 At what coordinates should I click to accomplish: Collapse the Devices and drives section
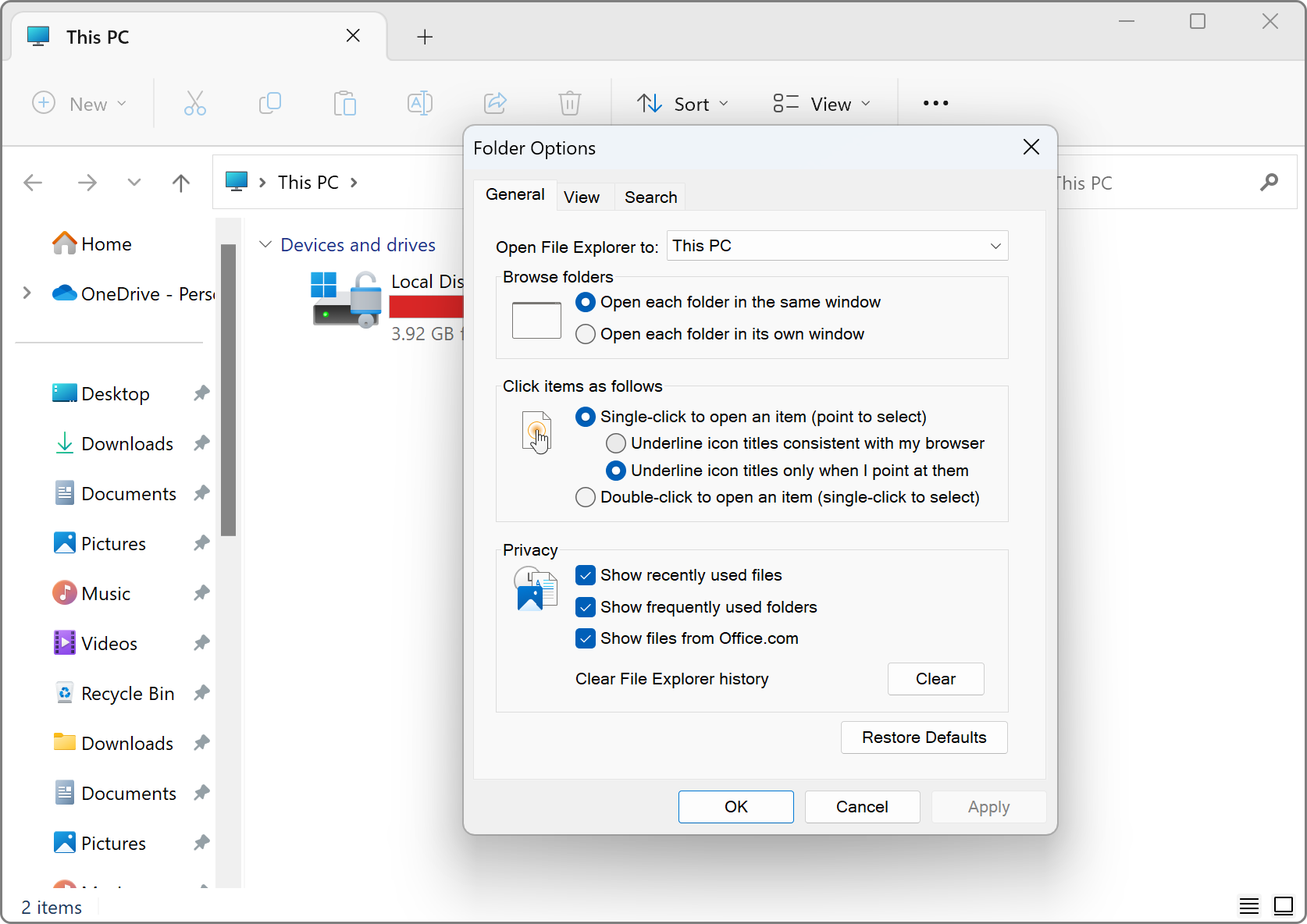[x=265, y=245]
